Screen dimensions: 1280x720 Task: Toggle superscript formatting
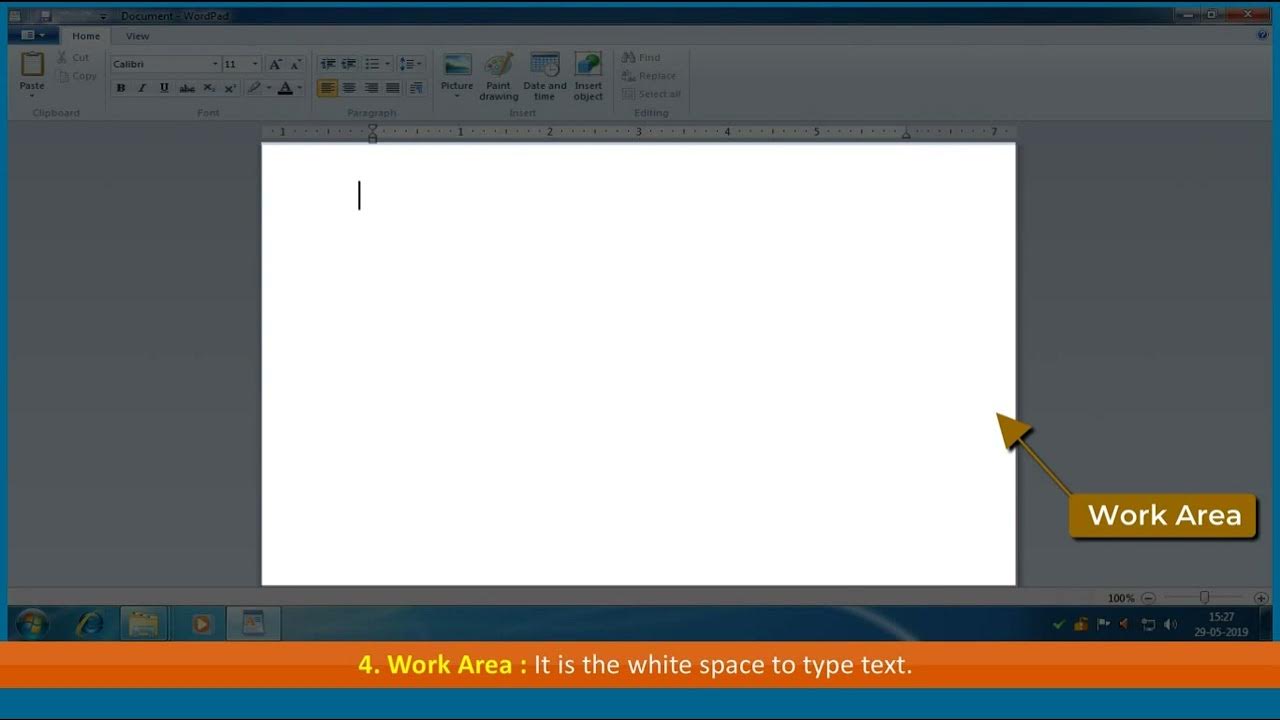click(x=230, y=88)
